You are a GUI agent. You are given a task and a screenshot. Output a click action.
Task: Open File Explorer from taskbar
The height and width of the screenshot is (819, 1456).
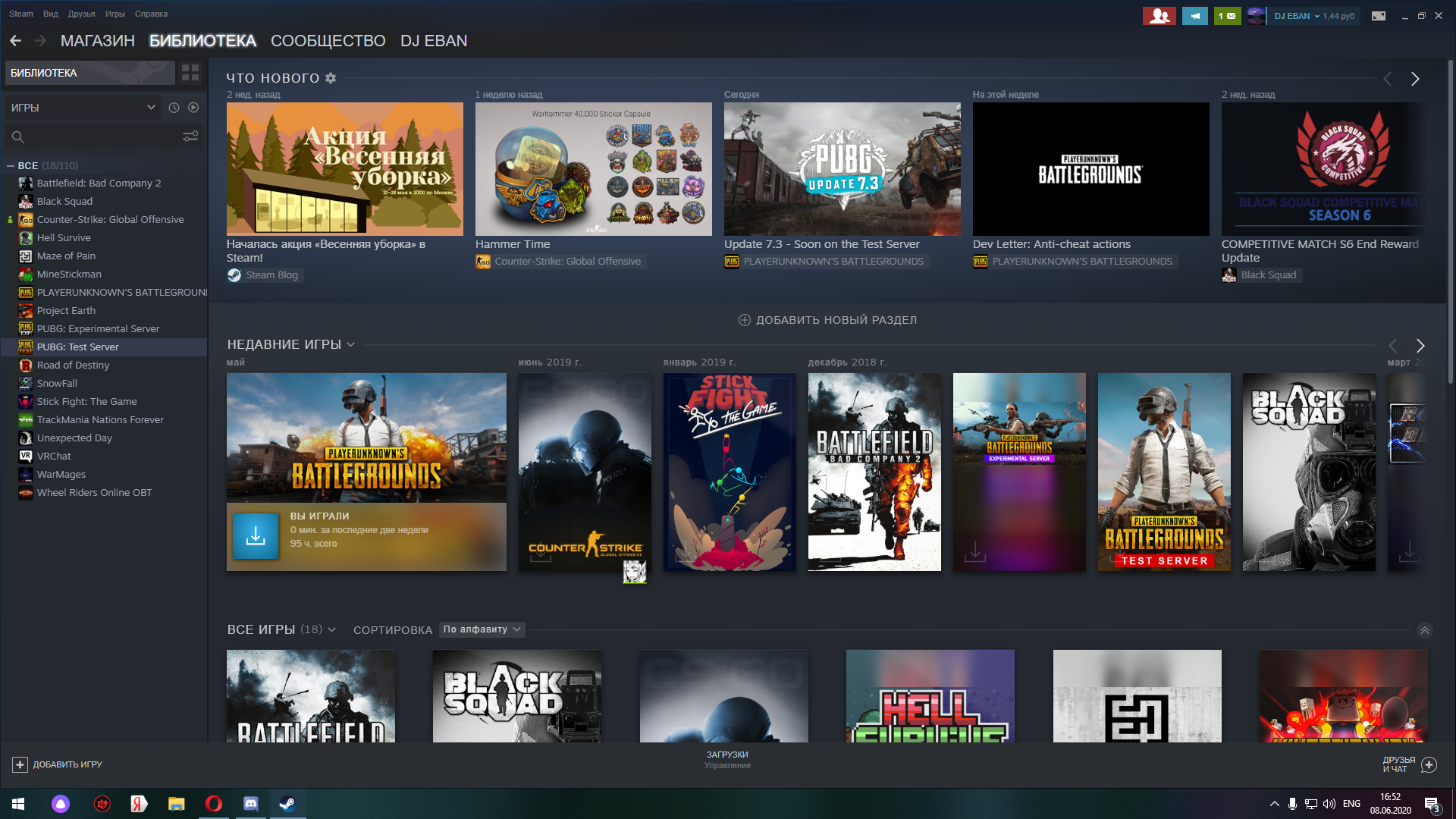click(176, 804)
